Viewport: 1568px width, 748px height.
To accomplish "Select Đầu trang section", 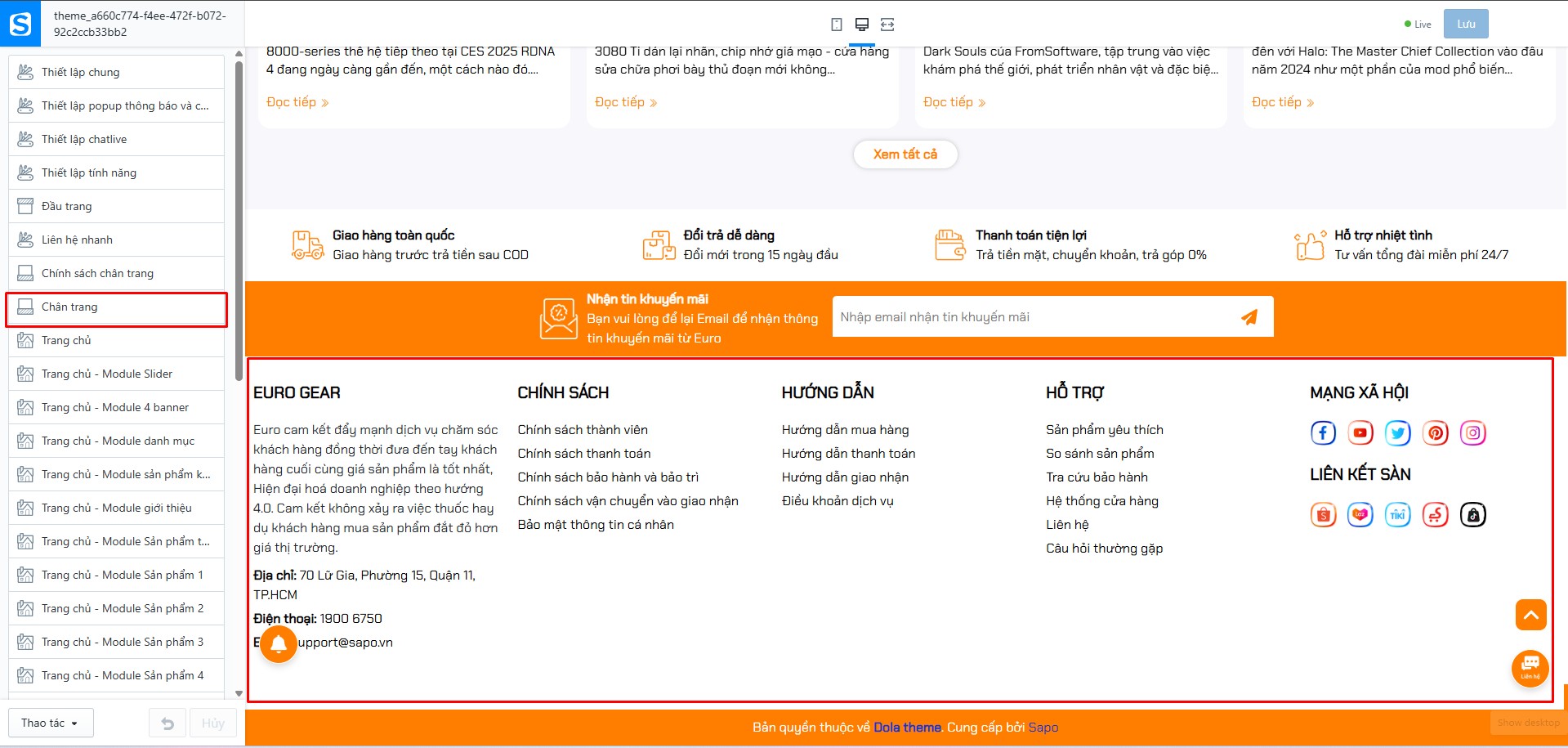I will (x=116, y=206).
